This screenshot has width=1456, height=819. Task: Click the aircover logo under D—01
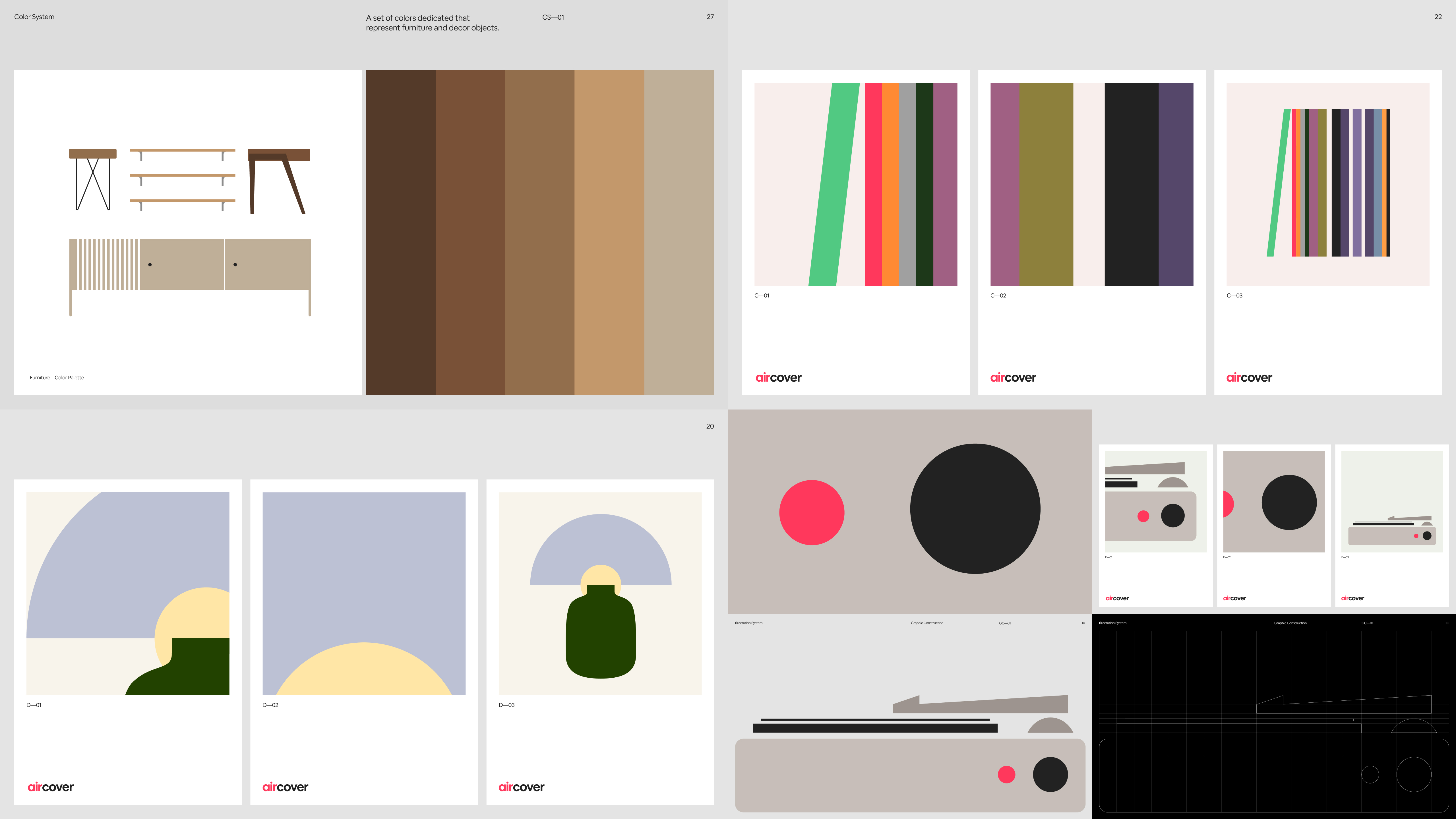[51, 787]
